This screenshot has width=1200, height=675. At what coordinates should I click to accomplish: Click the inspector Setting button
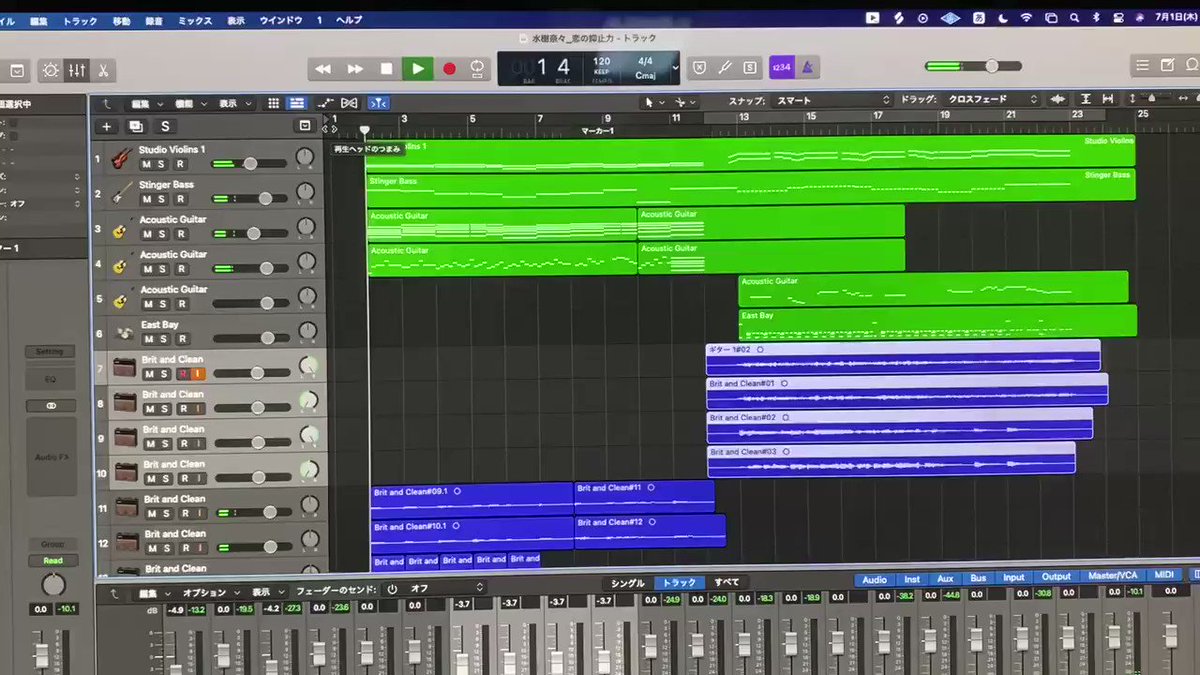pos(49,352)
